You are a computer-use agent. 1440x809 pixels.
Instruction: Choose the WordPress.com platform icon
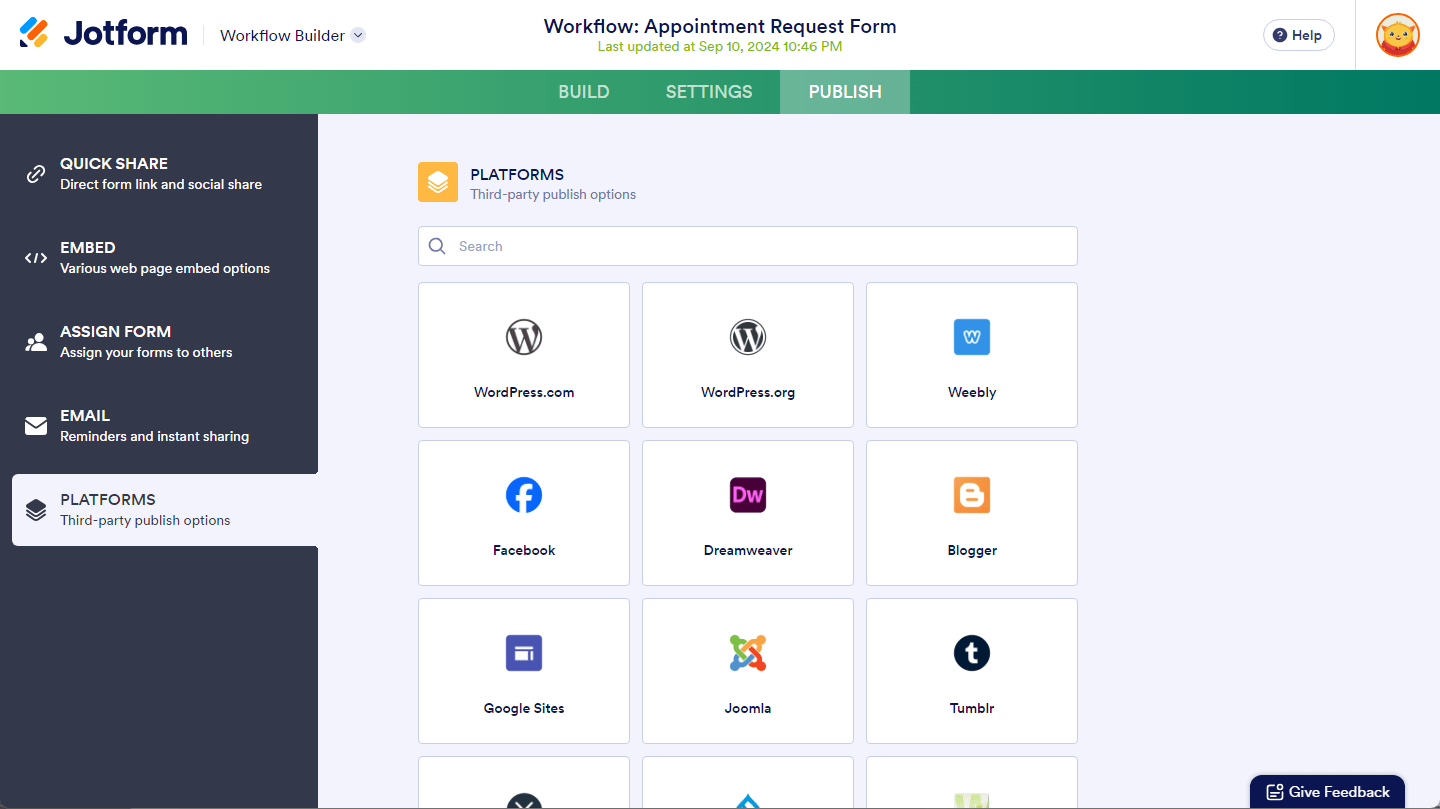[524, 337]
